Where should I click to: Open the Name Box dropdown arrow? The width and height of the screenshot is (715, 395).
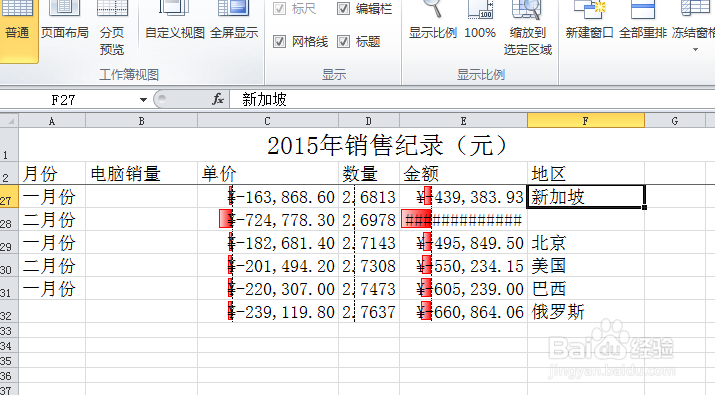pos(143,100)
